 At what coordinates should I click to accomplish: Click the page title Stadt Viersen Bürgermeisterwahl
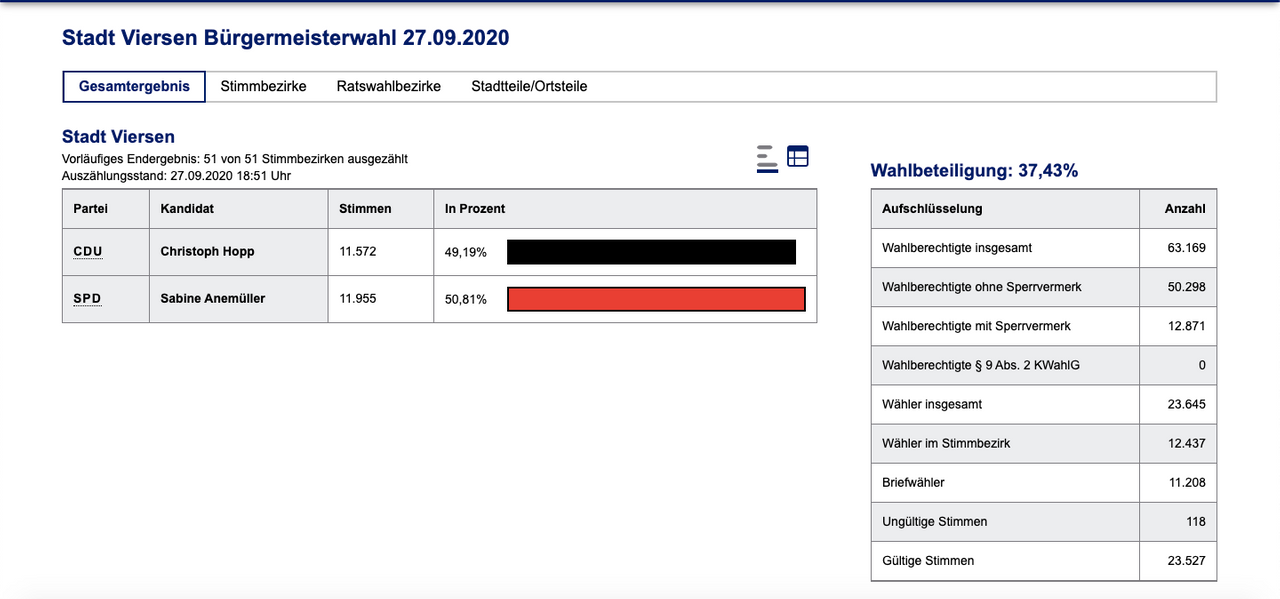(x=285, y=38)
